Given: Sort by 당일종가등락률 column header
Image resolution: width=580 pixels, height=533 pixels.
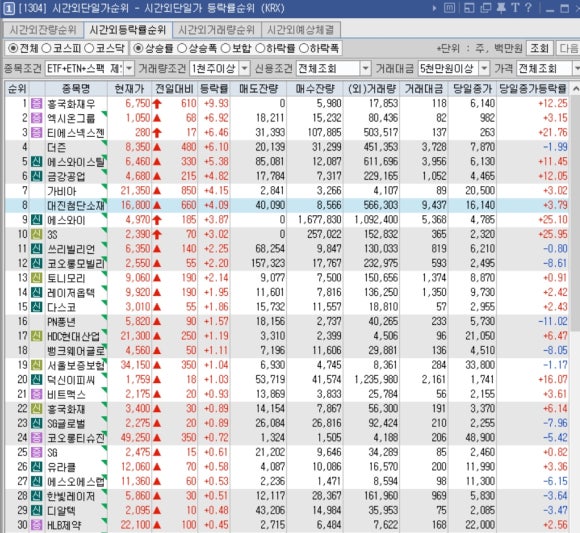Looking at the screenshot, I should coord(533,89).
